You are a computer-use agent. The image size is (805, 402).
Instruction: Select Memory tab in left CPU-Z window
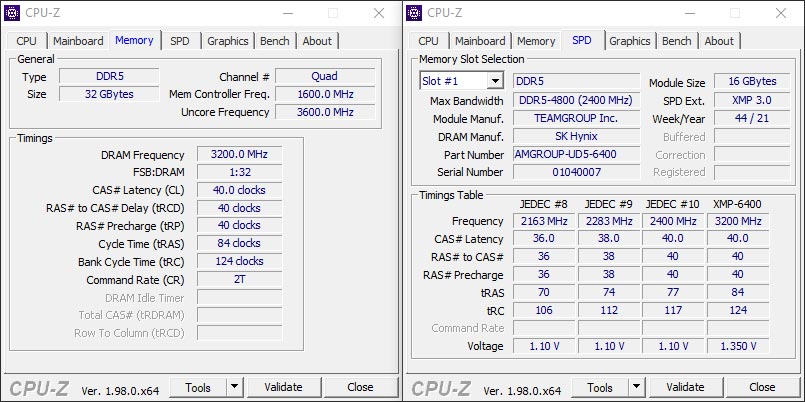click(135, 40)
